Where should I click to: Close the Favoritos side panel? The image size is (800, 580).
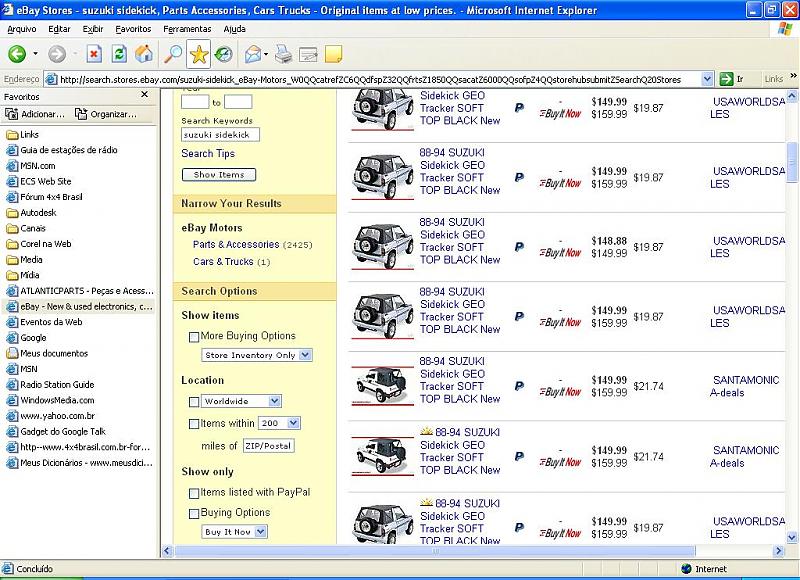pos(144,95)
